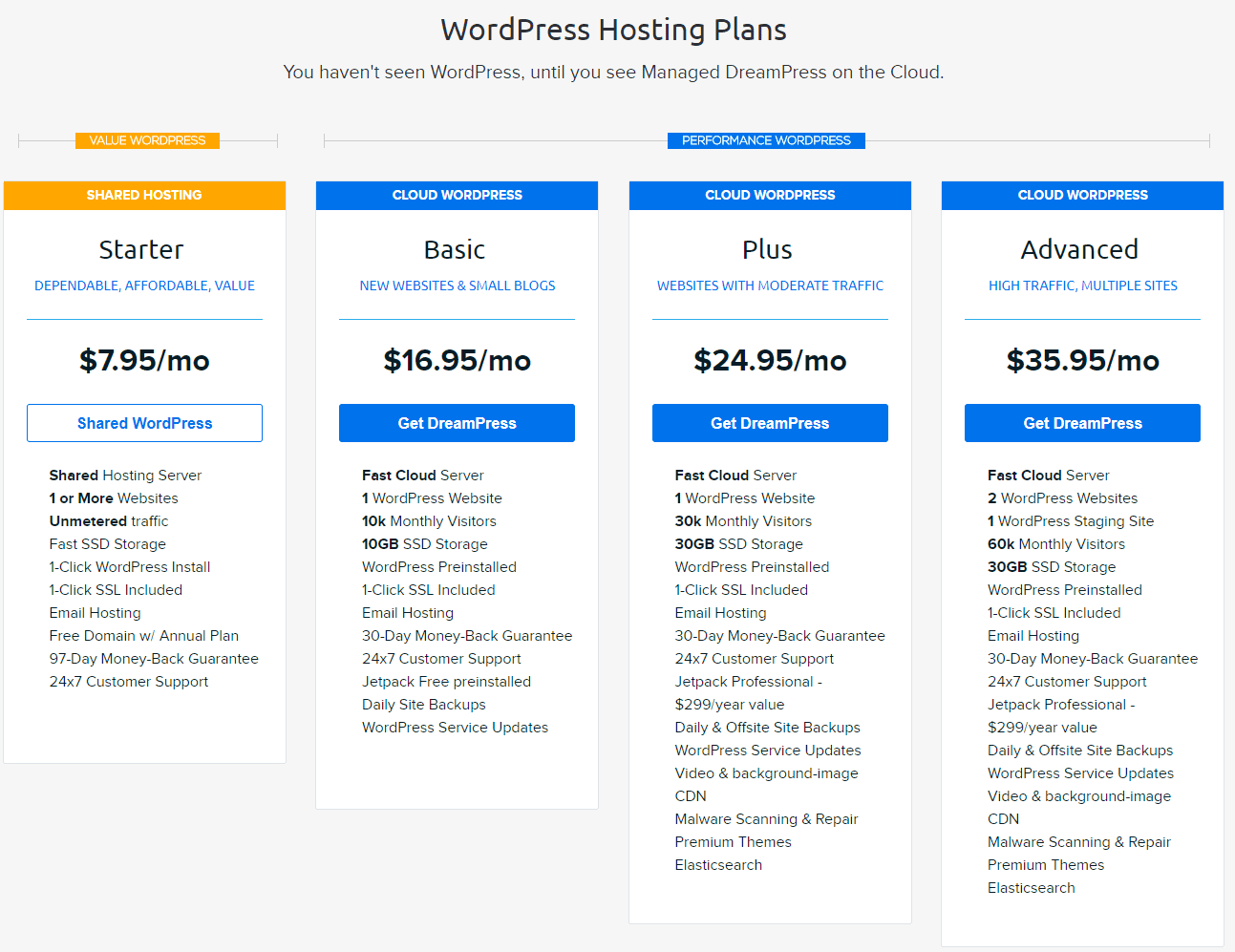
Task: Click the $35.95/mo price
Action: (1082, 360)
